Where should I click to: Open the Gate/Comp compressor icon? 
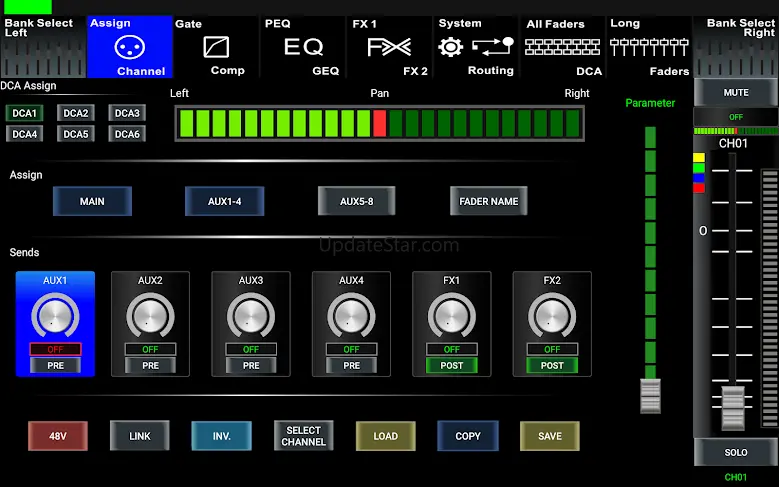pyautogui.click(x=216, y=47)
